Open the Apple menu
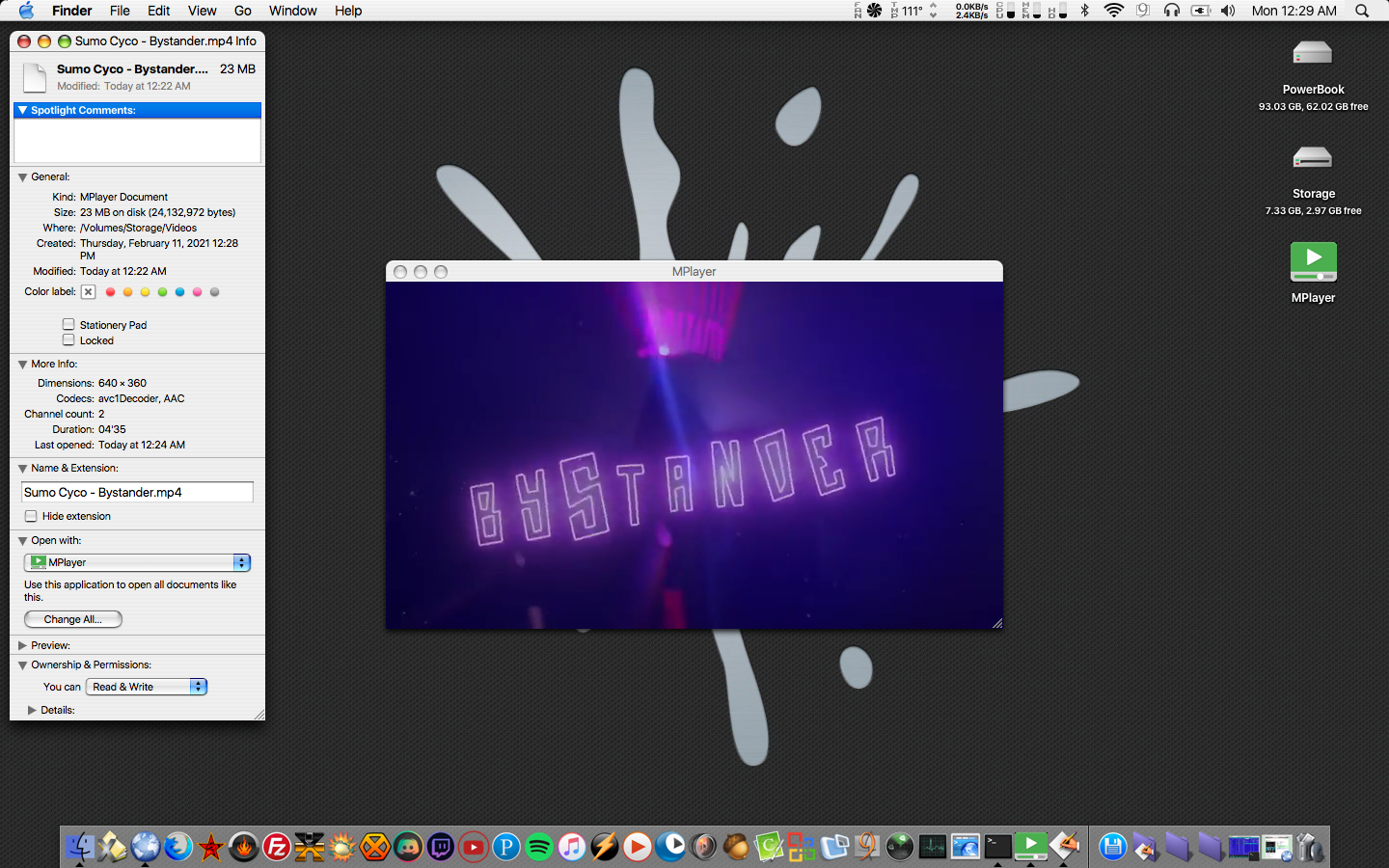Image resolution: width=1389 pixels, height=868 pixels. (26, 11)
